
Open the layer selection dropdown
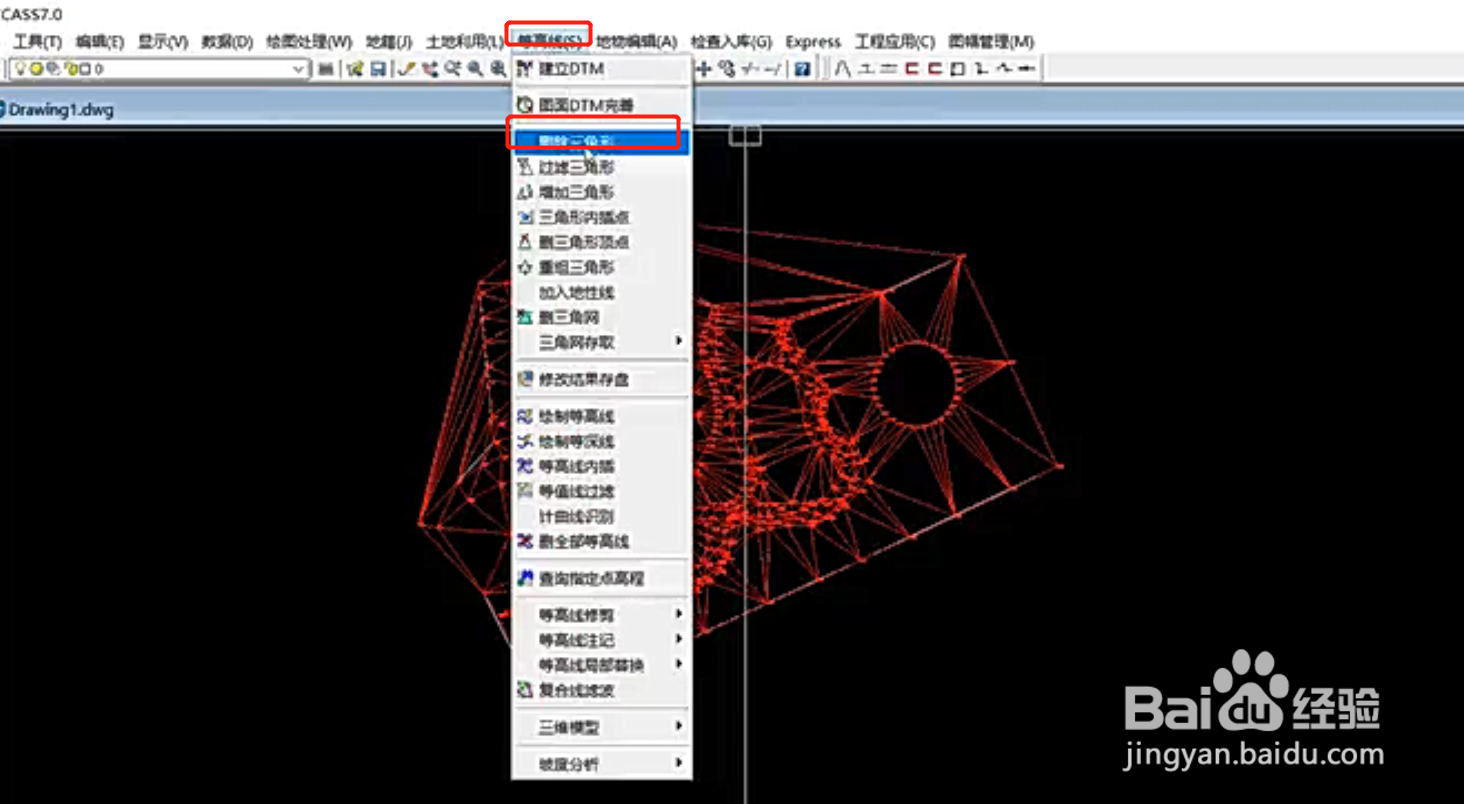pos(297,69)
